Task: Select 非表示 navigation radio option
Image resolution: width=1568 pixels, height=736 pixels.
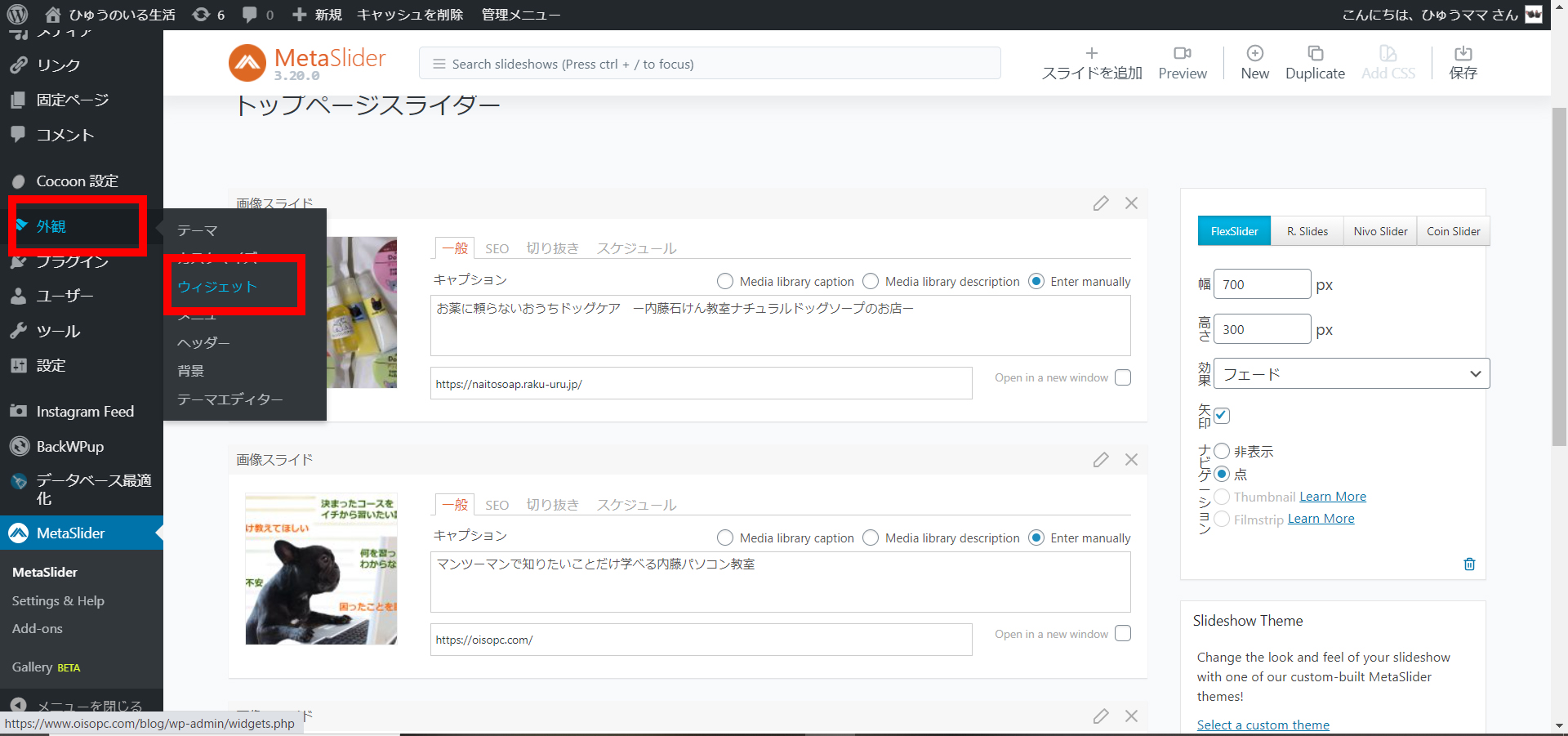Action: pyautogui.click(x=1222, y=451)
